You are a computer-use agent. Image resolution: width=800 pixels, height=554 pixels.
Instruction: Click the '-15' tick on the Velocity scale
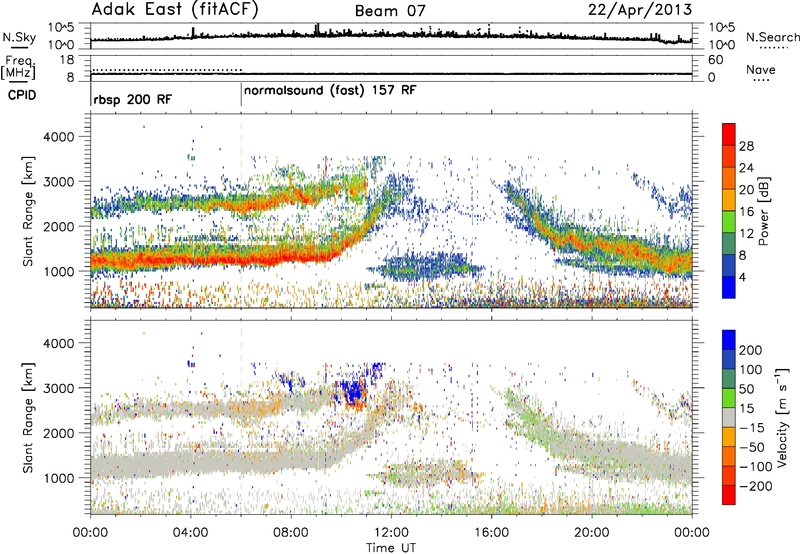point(752,427)
